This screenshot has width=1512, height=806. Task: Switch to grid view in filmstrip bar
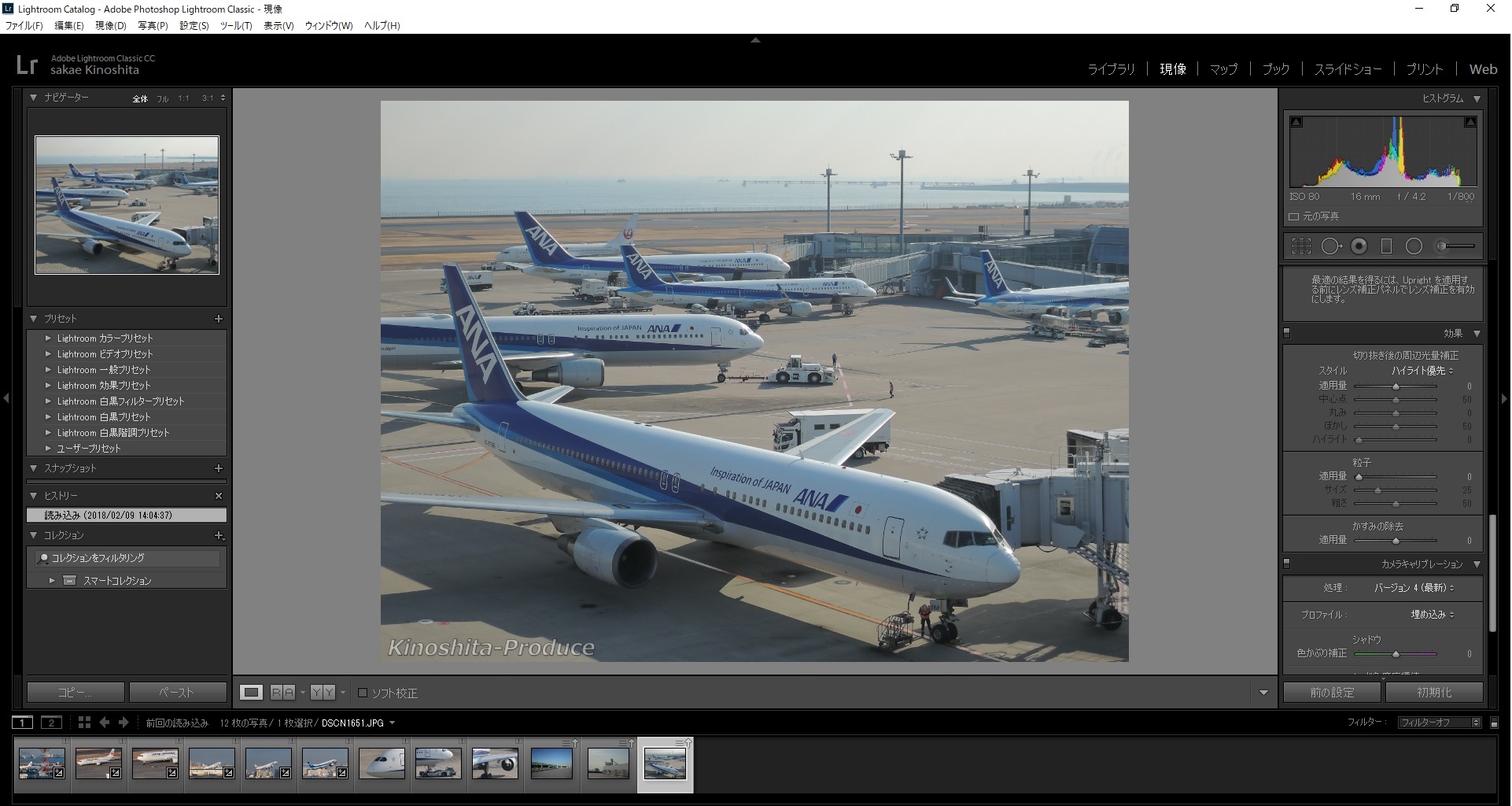click(84, 723)
